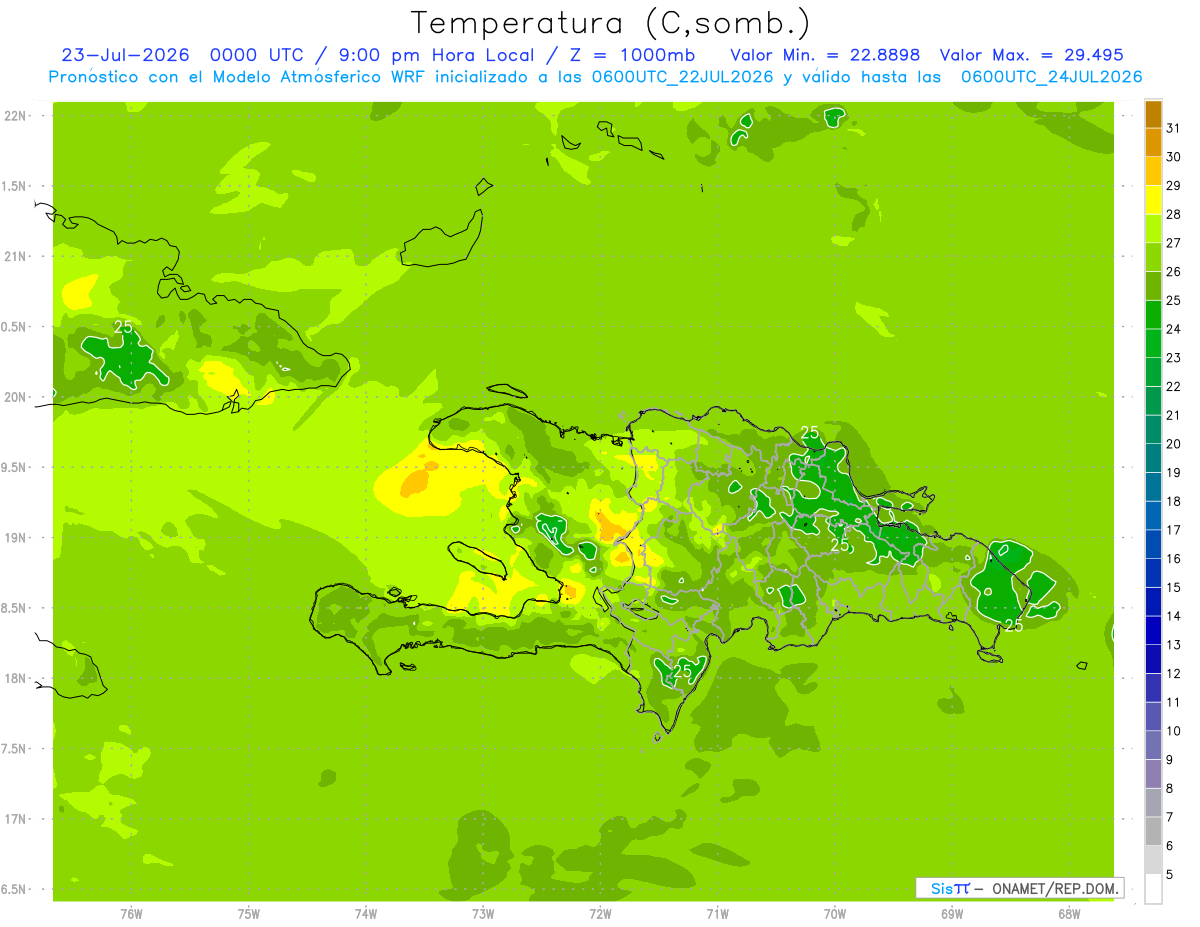
Task: Click the '17N' latitude label
Action: 14,819
